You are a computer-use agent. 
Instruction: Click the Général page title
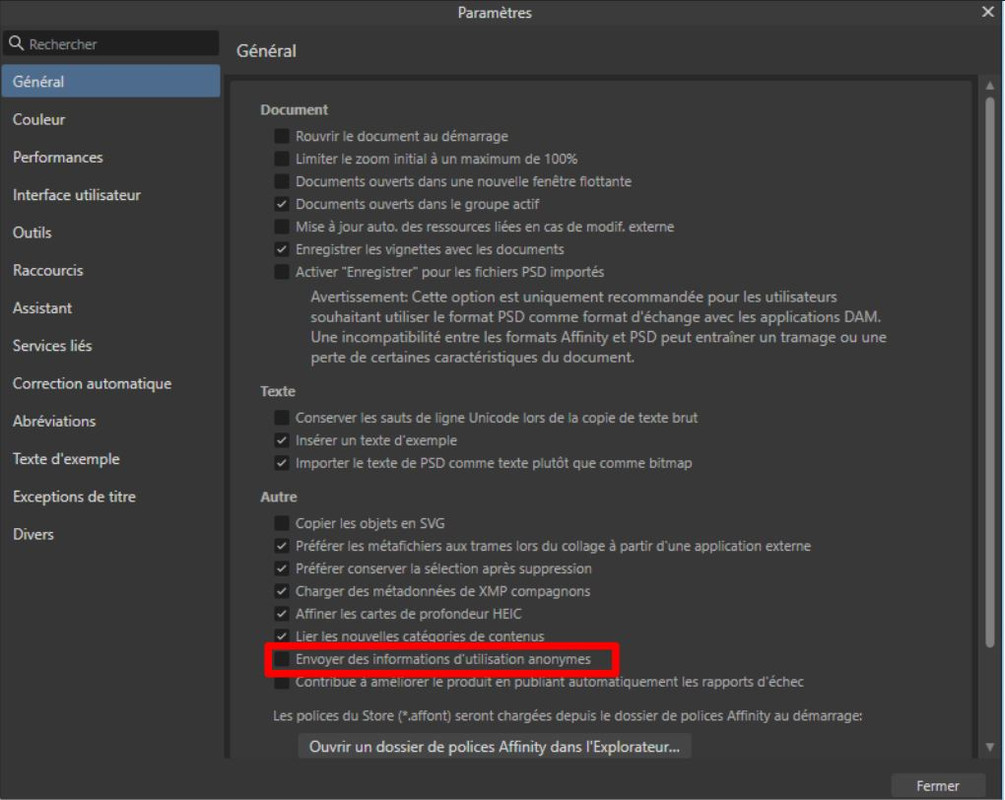click(266, 51)
